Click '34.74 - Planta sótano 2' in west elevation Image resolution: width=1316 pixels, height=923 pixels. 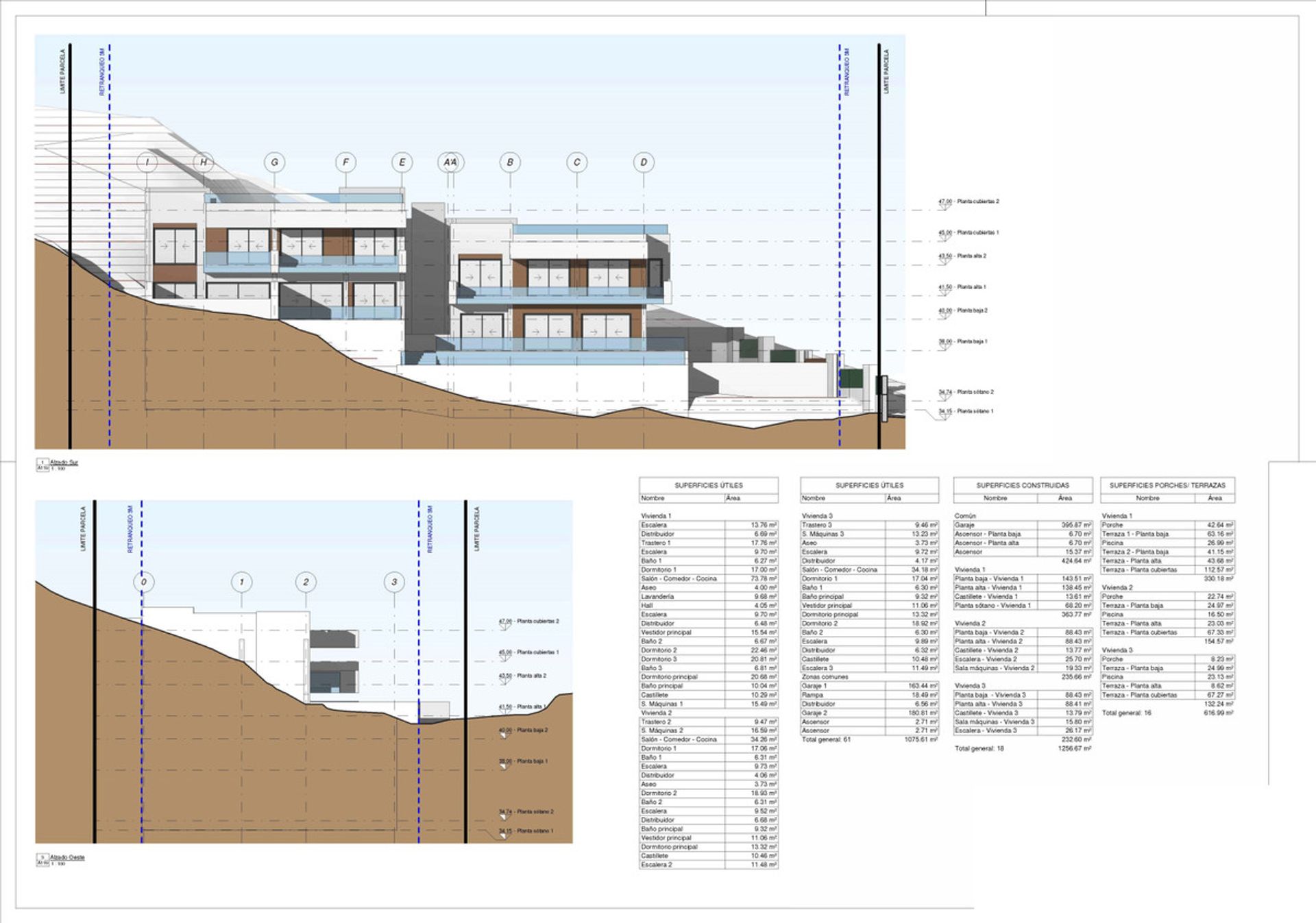(526, 811)
